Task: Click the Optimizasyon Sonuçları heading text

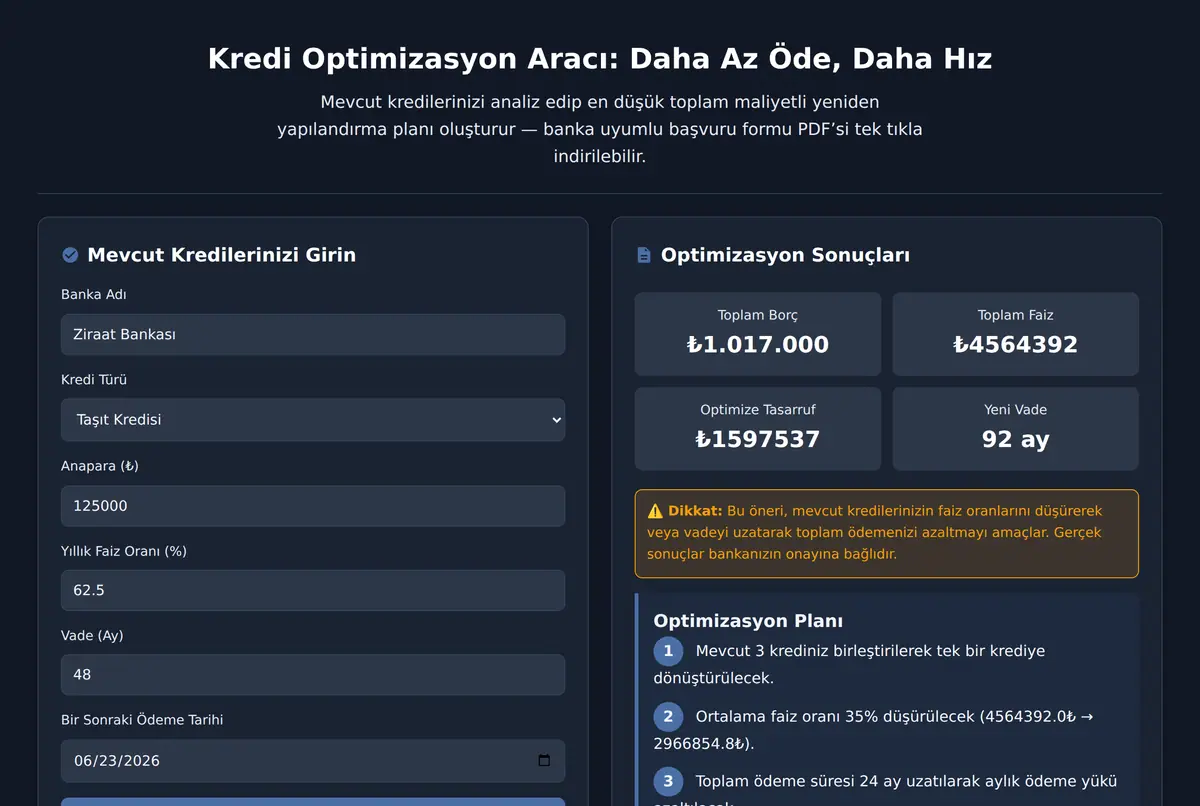Action: tap(785, 255)
